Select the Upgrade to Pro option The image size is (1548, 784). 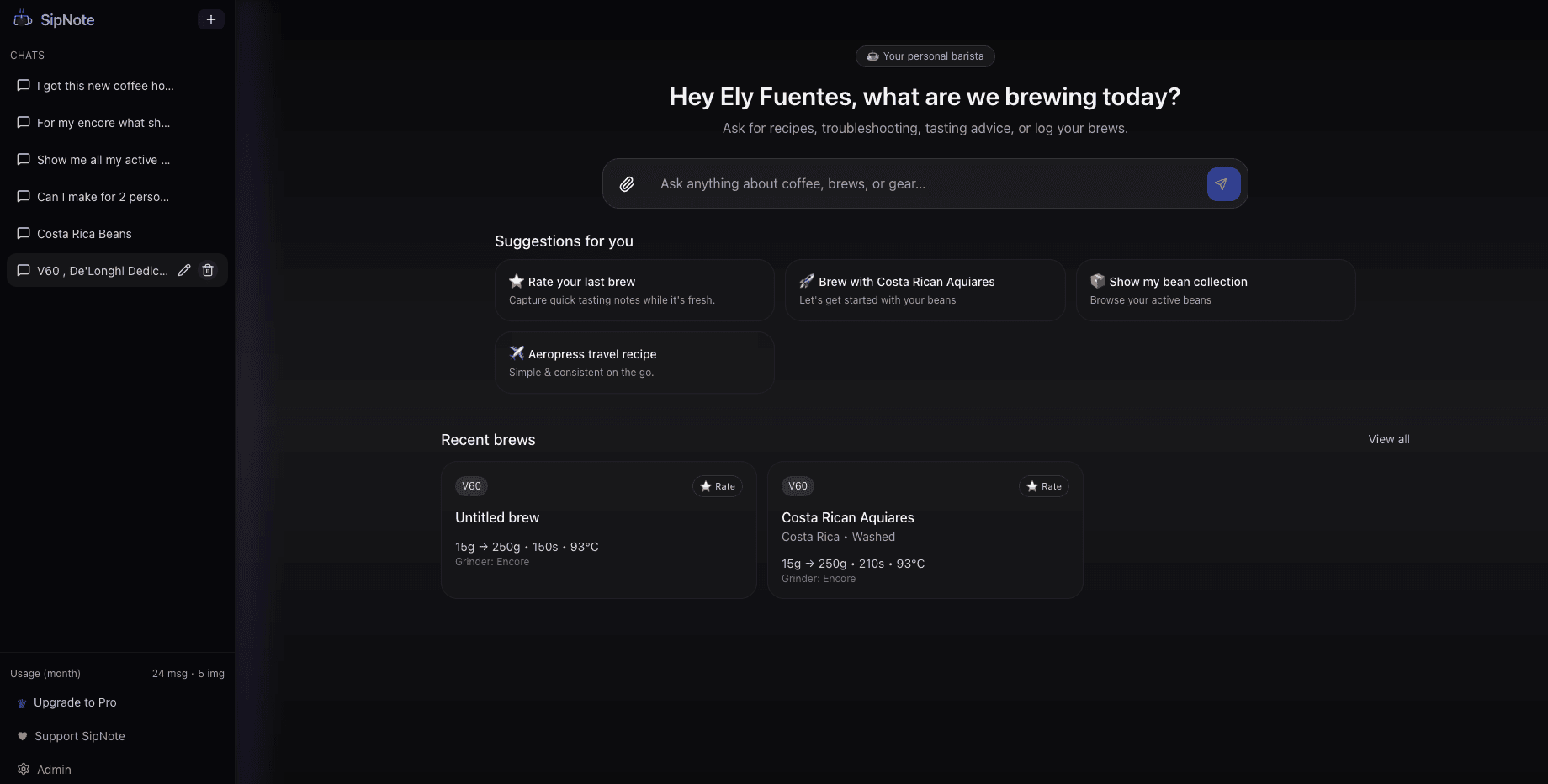coord(75,702)
